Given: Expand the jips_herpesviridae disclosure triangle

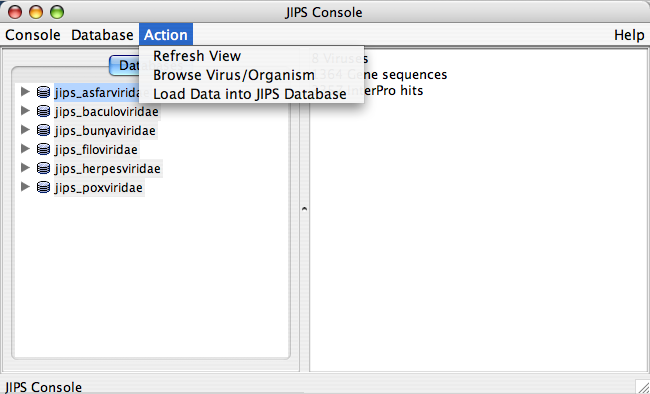Looking at the screenshot, I should coord(25,168).
